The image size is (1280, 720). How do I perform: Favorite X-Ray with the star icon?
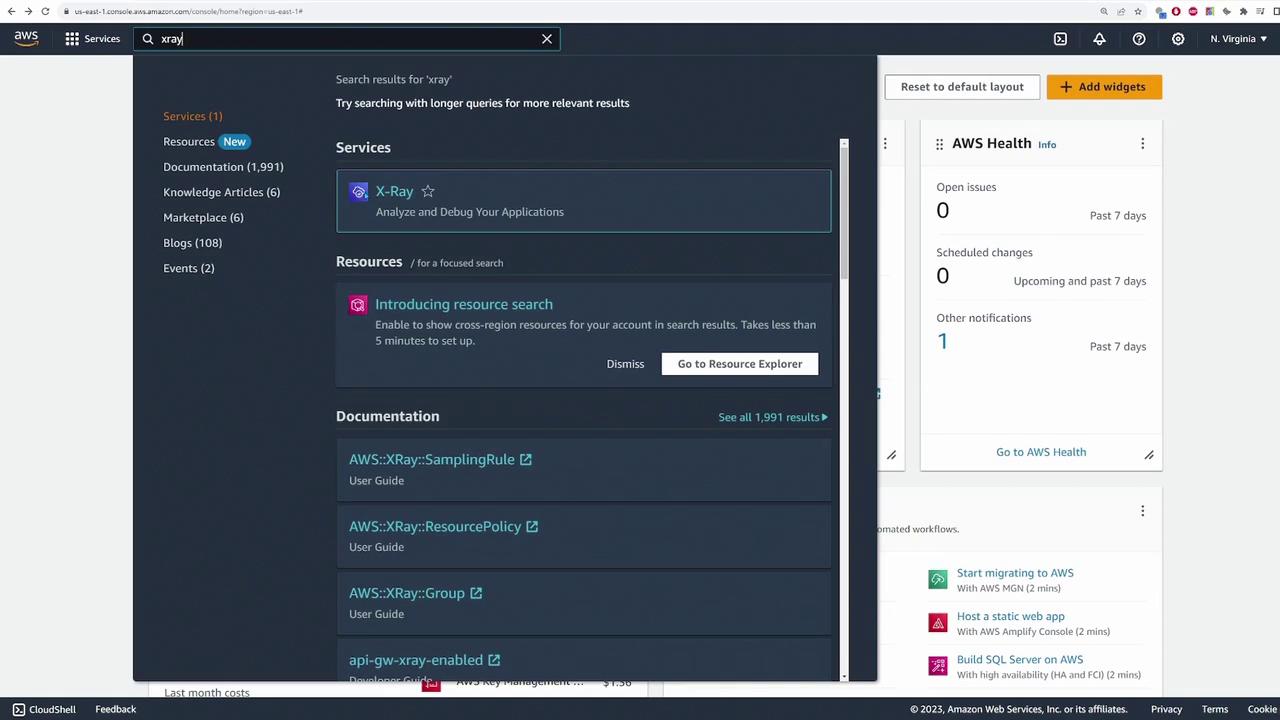[x=428, y=191]
